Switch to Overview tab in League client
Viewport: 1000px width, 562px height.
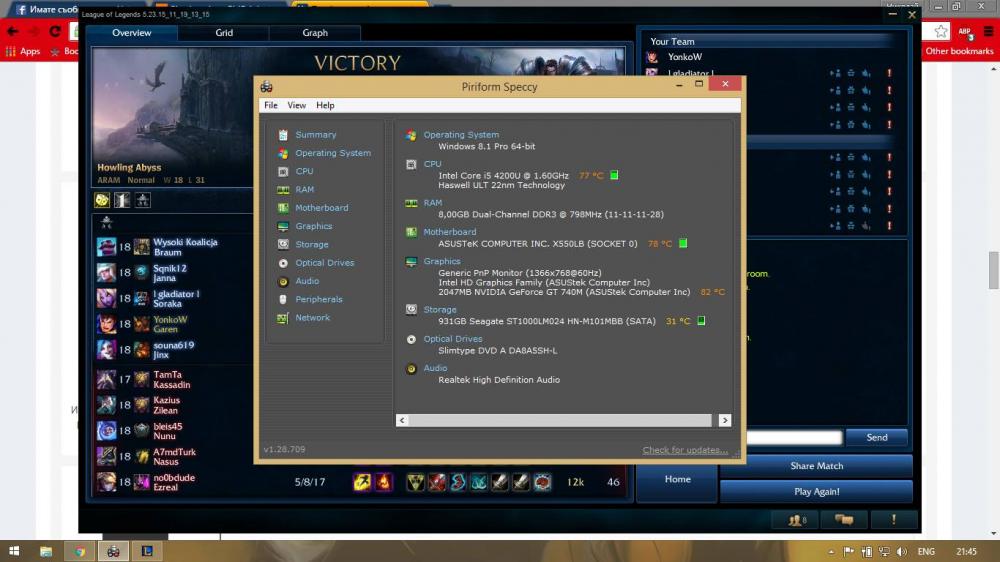(x=132, y=33)
